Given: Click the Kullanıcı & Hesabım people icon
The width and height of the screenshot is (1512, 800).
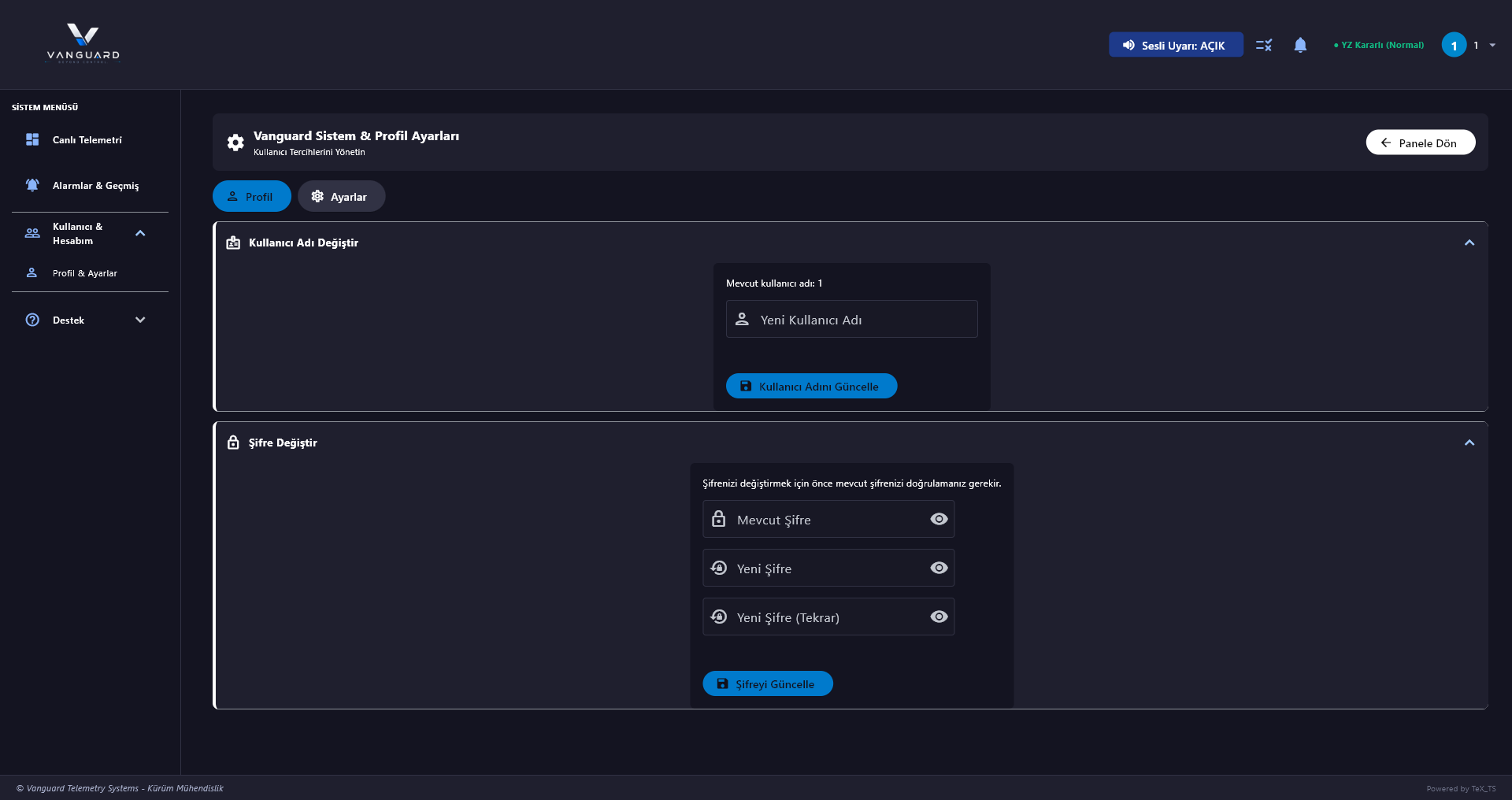Looking at the screenshot, I should point(32,233).
